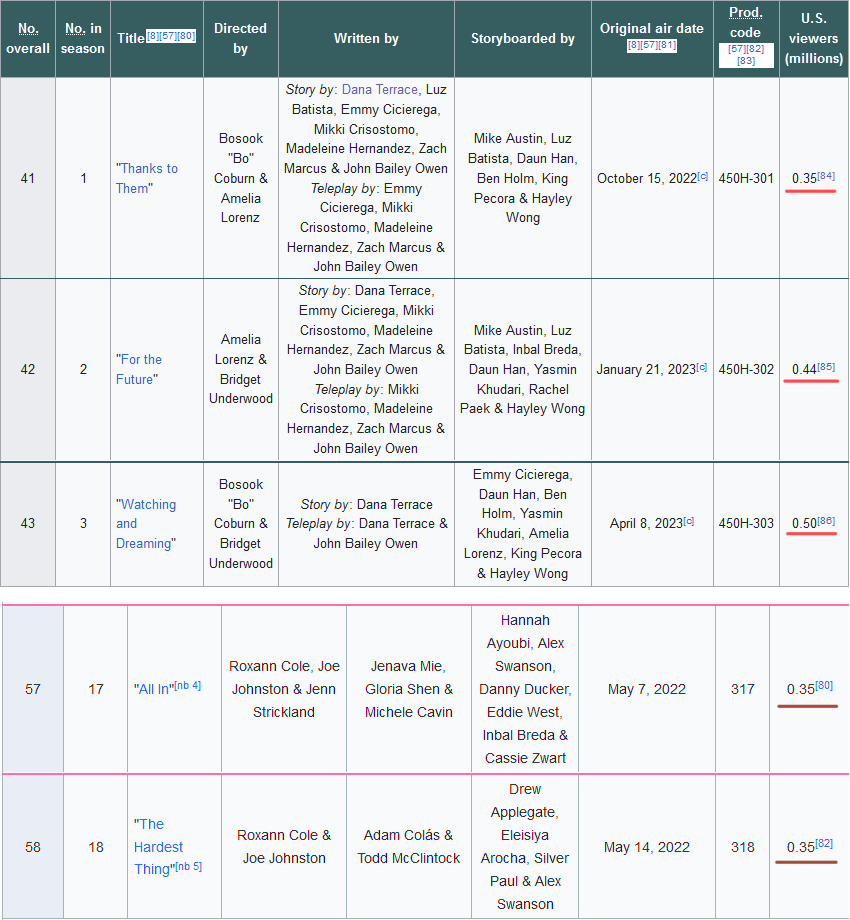The height and width of the screenshot is (920, 850).
Task: Click "Roxann Cole & Joe Johnston" director cell
Action: pos(284,847)
